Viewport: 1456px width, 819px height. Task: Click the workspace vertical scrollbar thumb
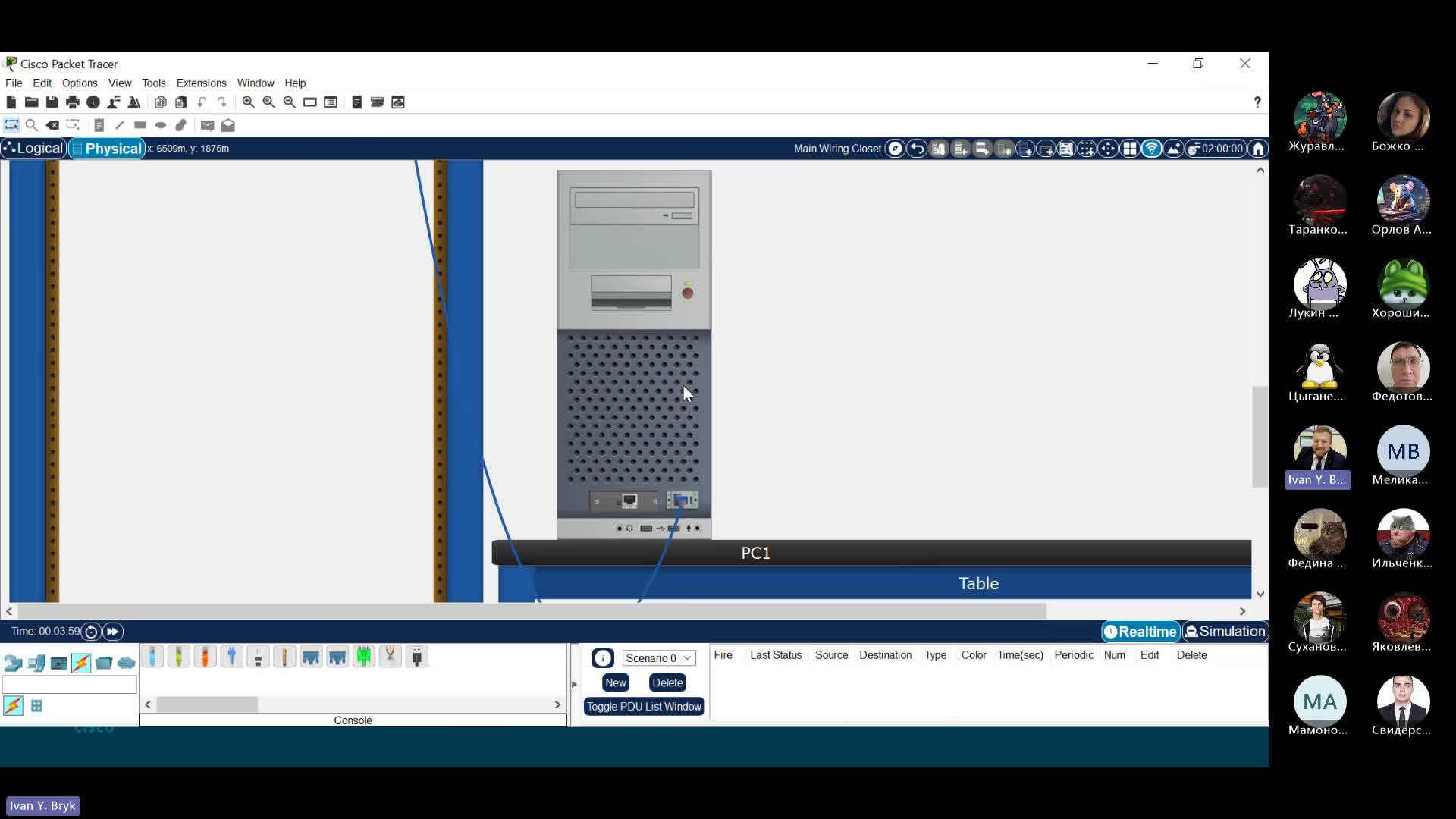tap(1260, 437)
